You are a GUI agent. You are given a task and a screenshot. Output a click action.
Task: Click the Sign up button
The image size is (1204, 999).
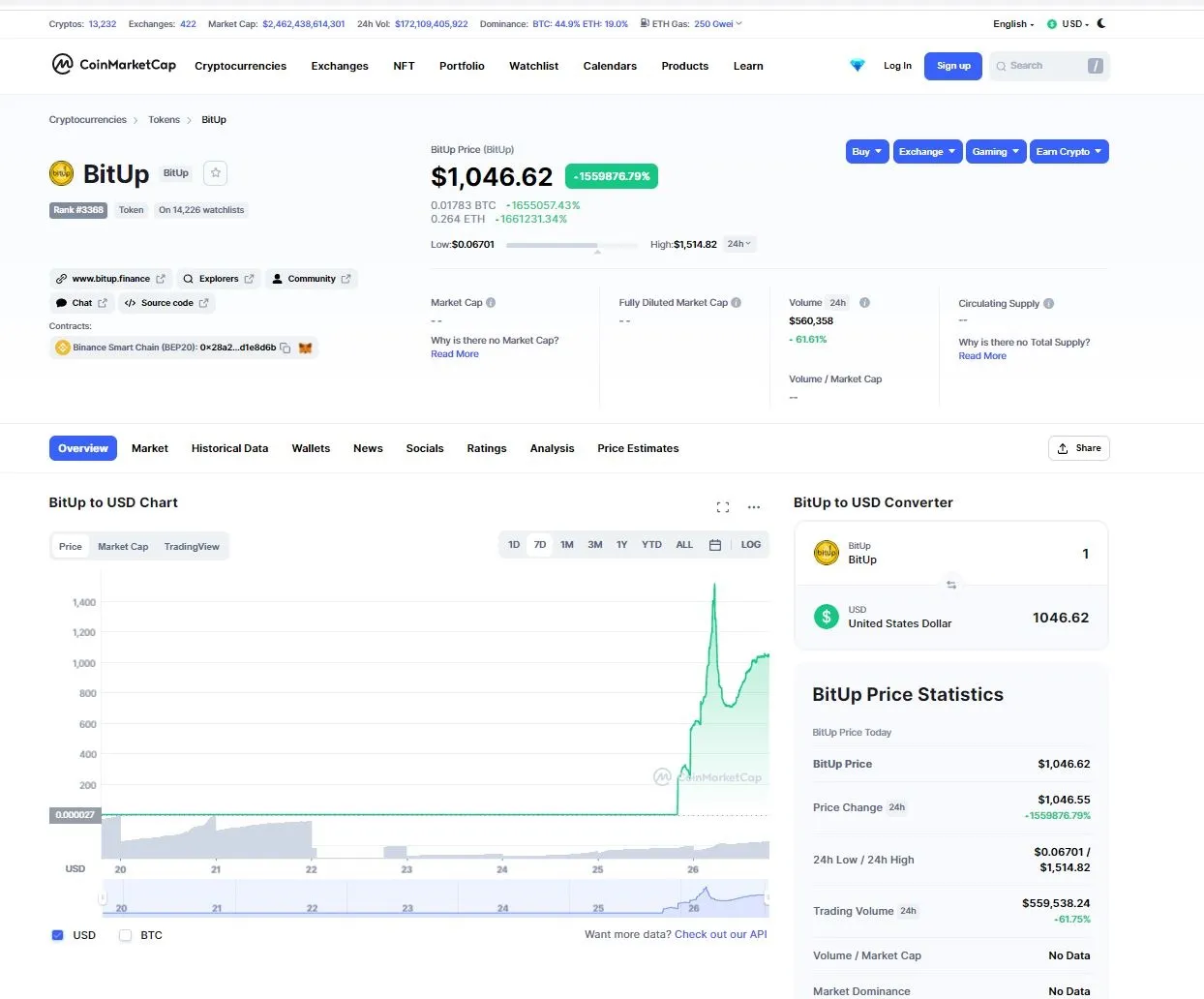click(x=953, y=66)
